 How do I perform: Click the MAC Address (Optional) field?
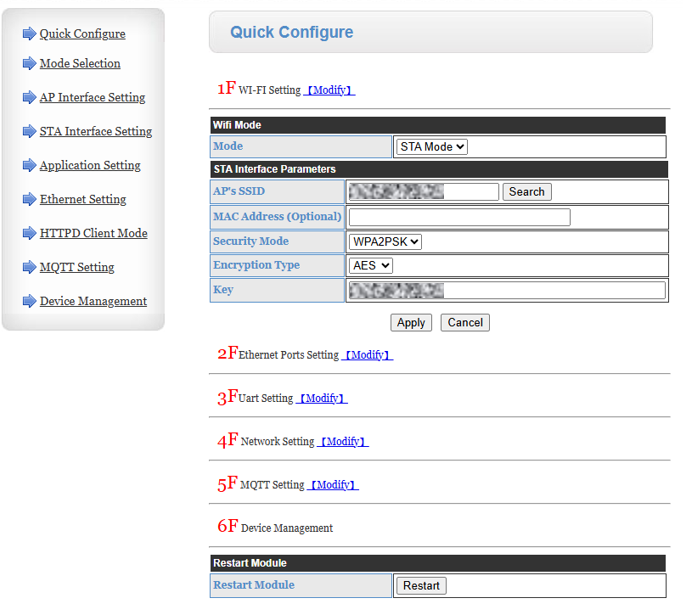coord(460,217)
